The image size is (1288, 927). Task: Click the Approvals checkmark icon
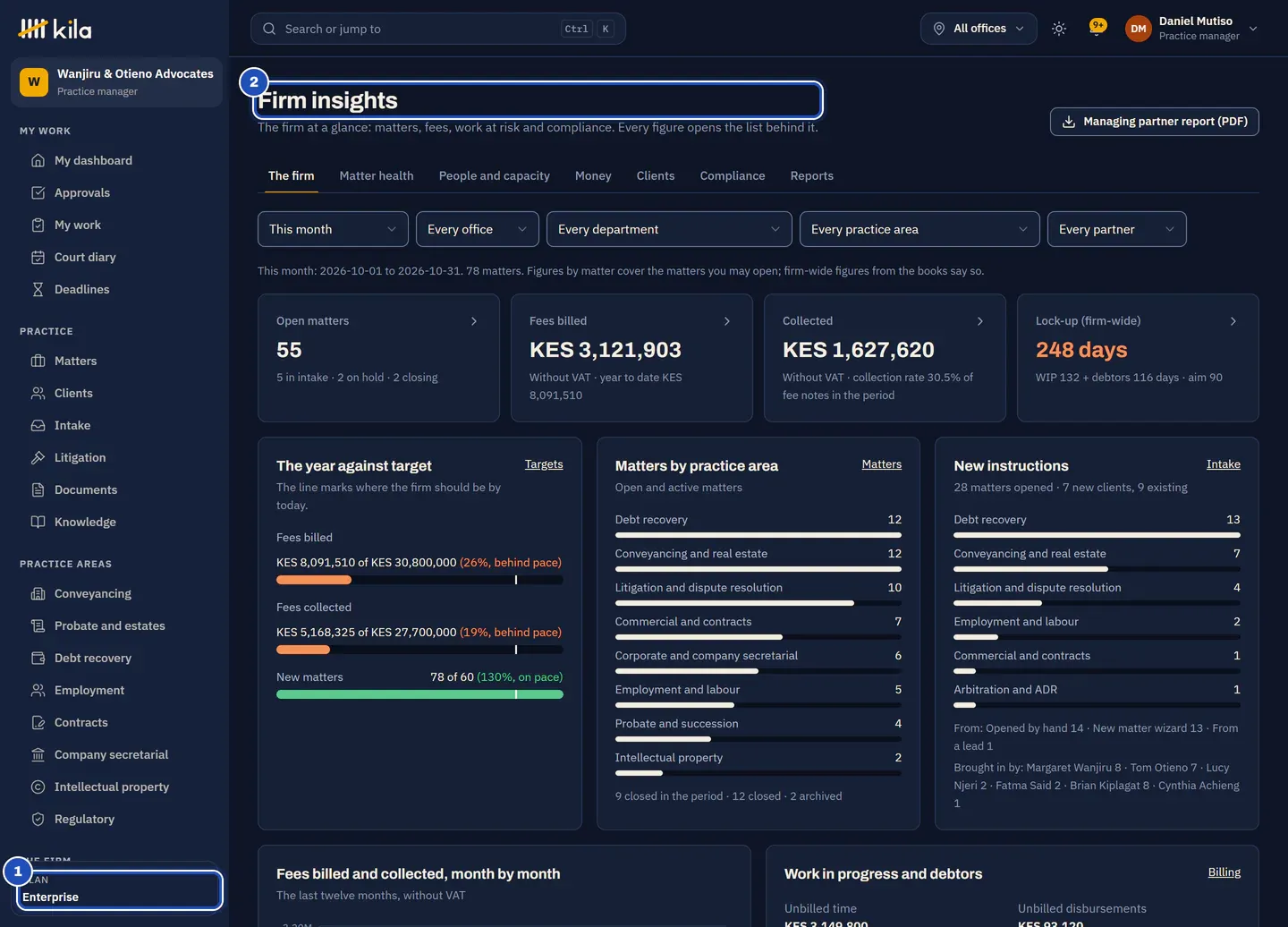tap(38, 192)
